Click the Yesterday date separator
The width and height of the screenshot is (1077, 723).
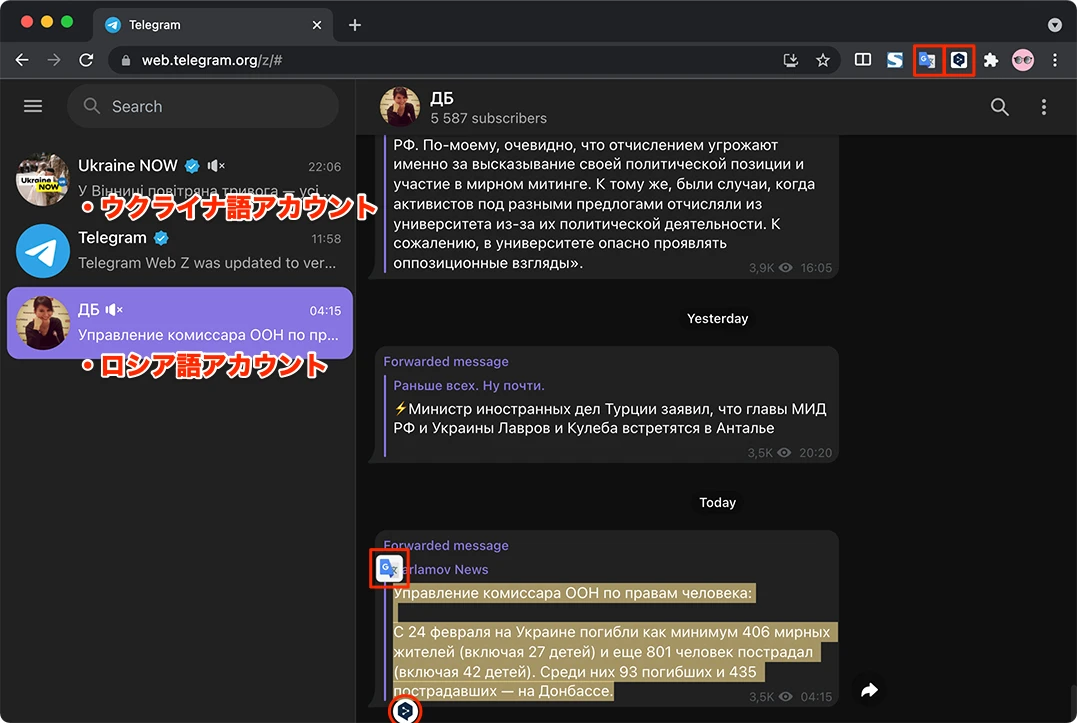[x=717, y=319]
